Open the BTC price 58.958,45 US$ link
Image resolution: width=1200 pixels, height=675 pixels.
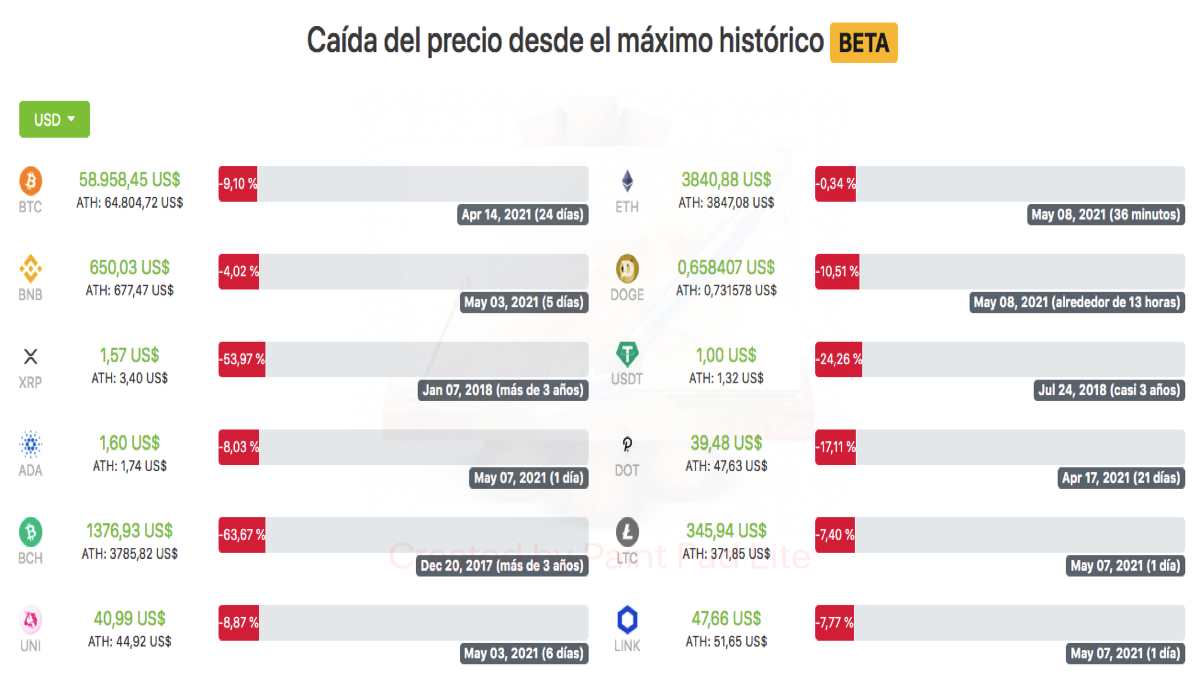click(130, 178)
